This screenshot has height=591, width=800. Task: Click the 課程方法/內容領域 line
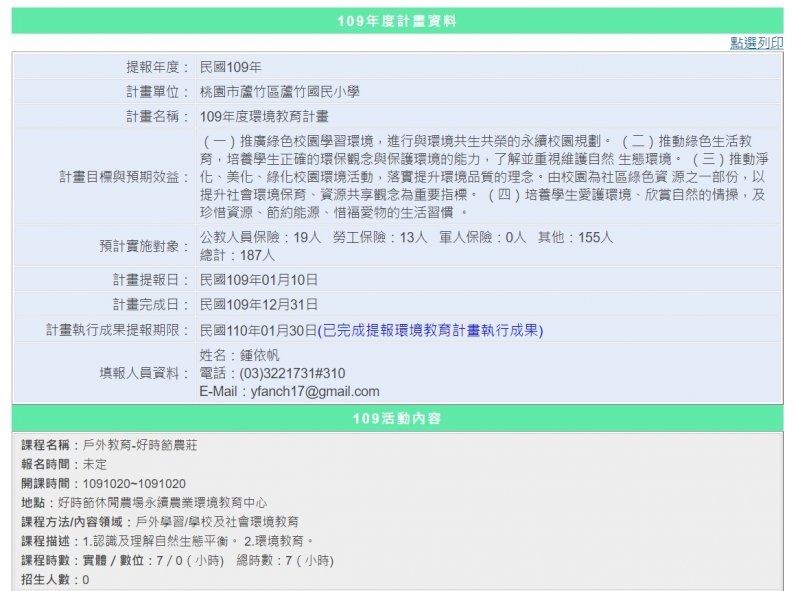coord(160,522)
